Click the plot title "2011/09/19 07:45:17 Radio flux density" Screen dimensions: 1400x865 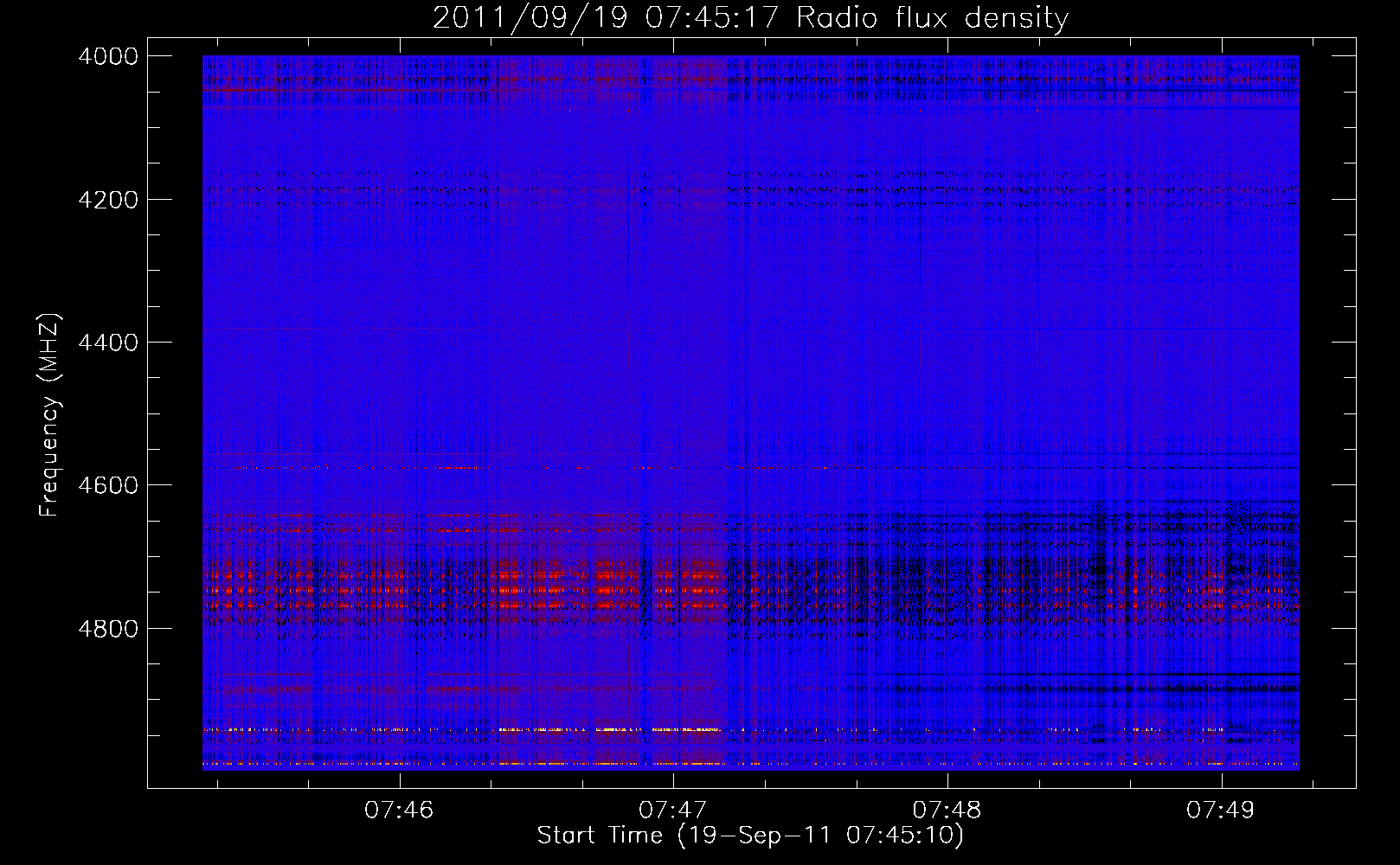click(750, 18)
